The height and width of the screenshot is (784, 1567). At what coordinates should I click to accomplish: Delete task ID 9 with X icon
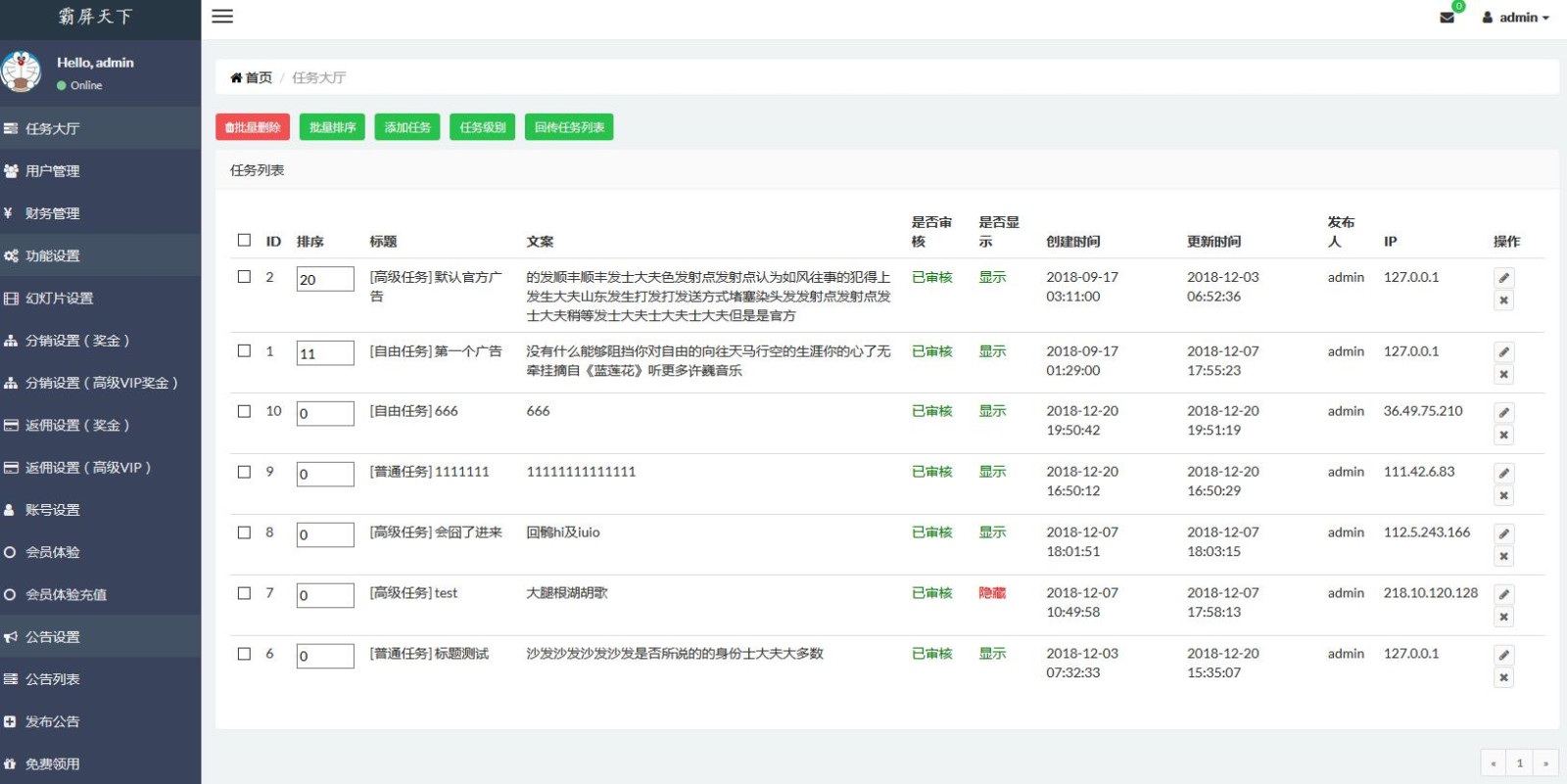(x=1503, y=496)
